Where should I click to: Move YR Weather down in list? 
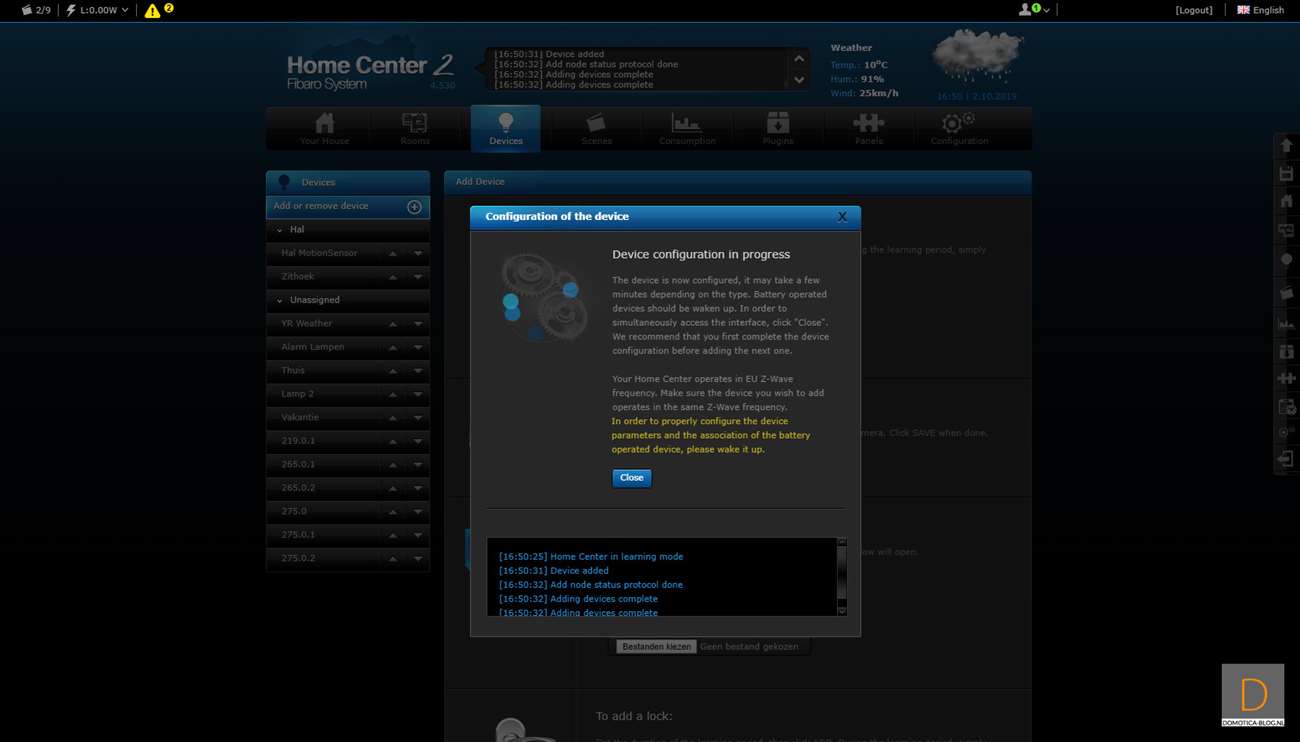pos(418,324)
